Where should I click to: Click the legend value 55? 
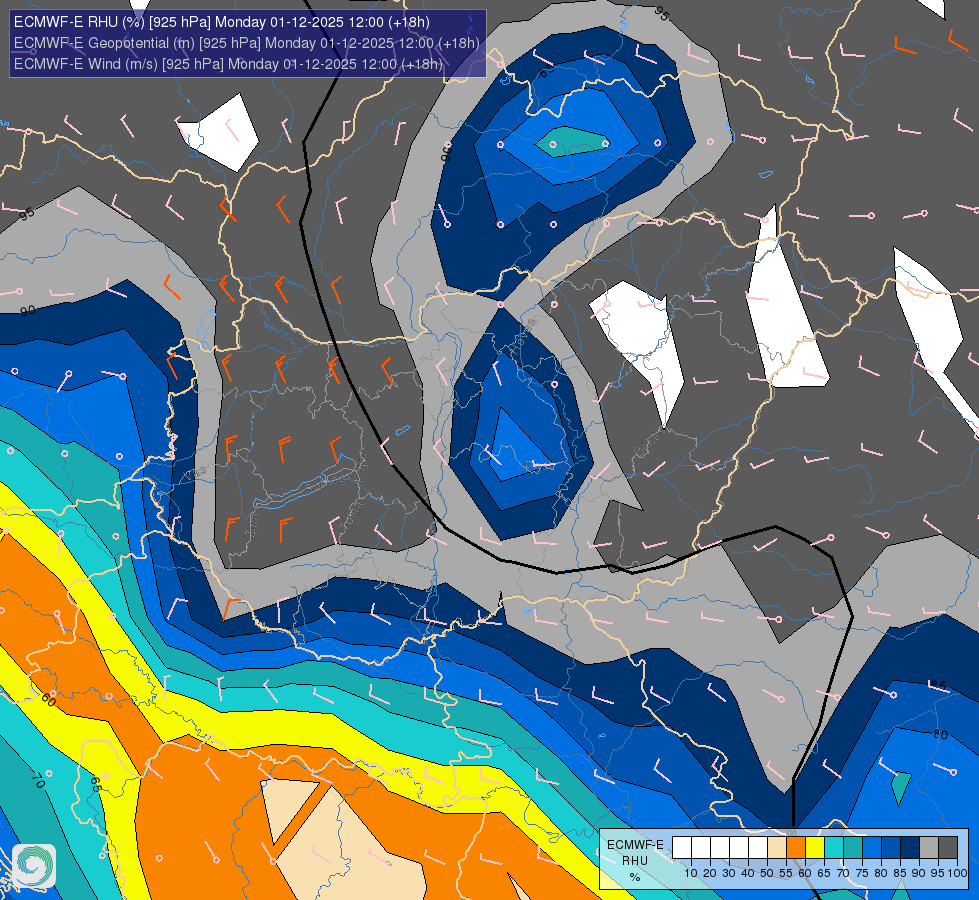coord(786,873)
